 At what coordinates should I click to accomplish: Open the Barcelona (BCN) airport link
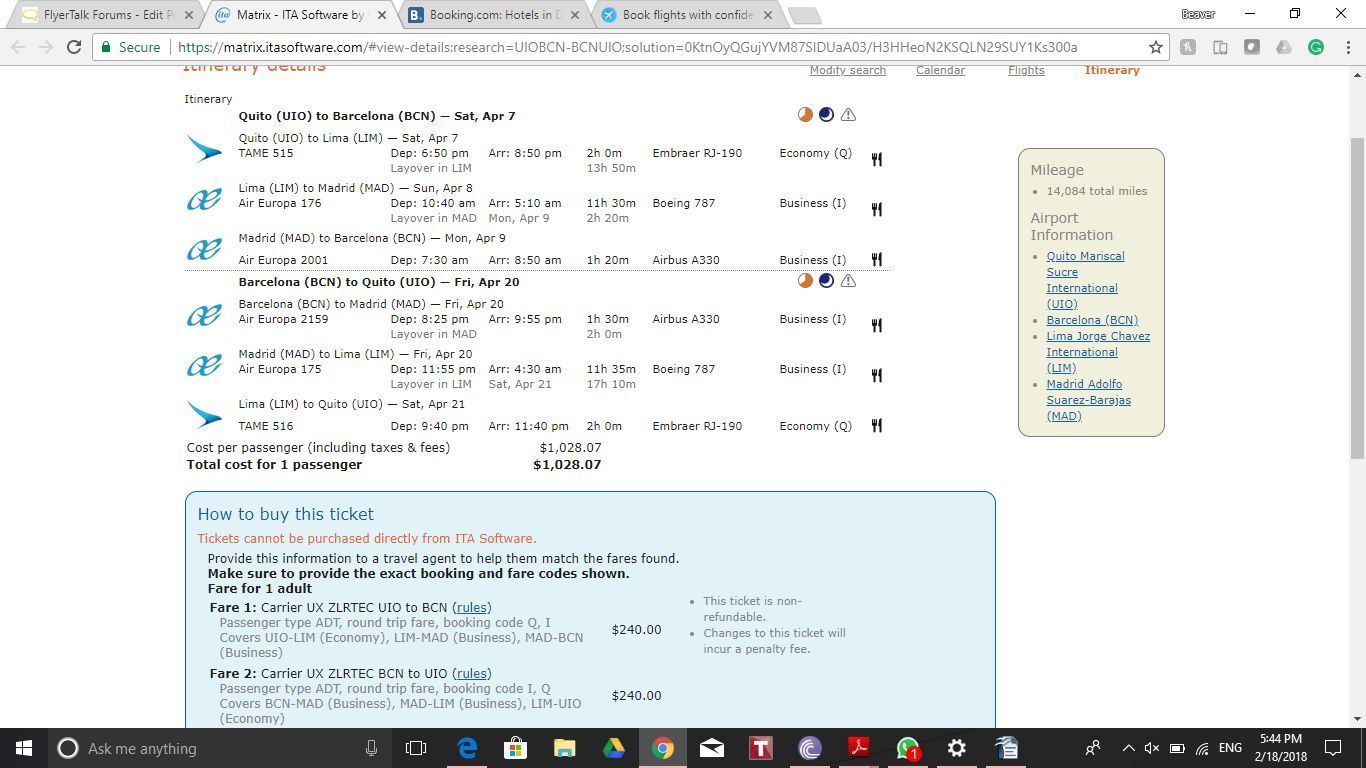(x=1092, y=320)
